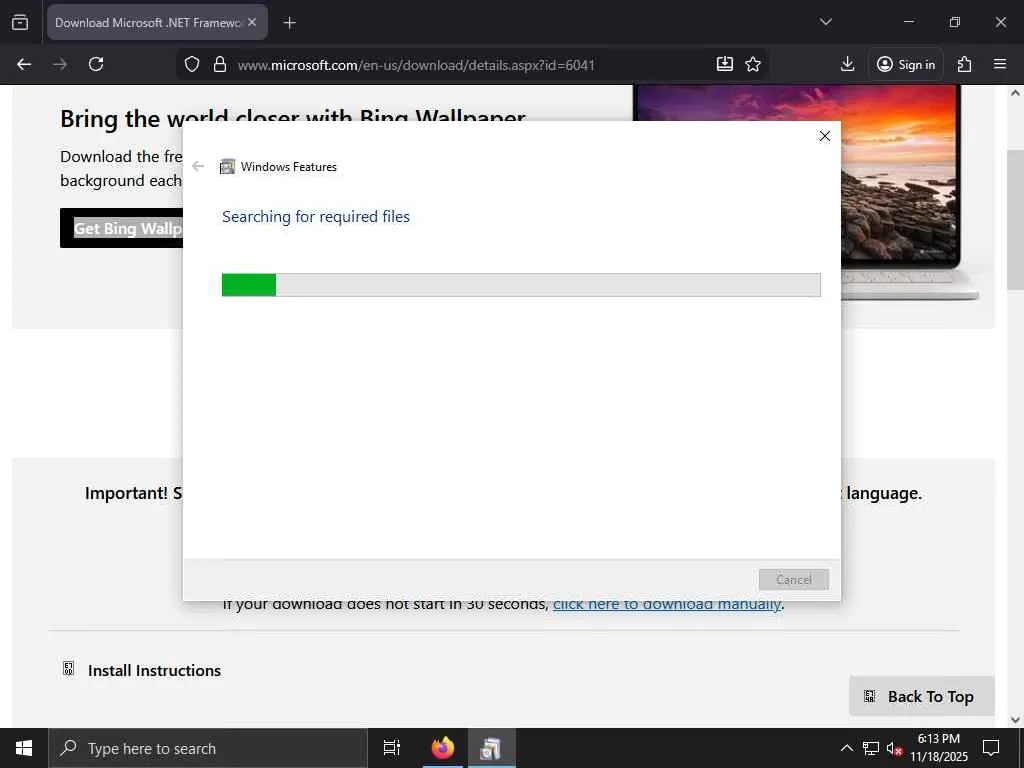Open Firefox View icon in tab strip
The height and width of the screenshot is (768, 1024).
click(x=20, y=22)
